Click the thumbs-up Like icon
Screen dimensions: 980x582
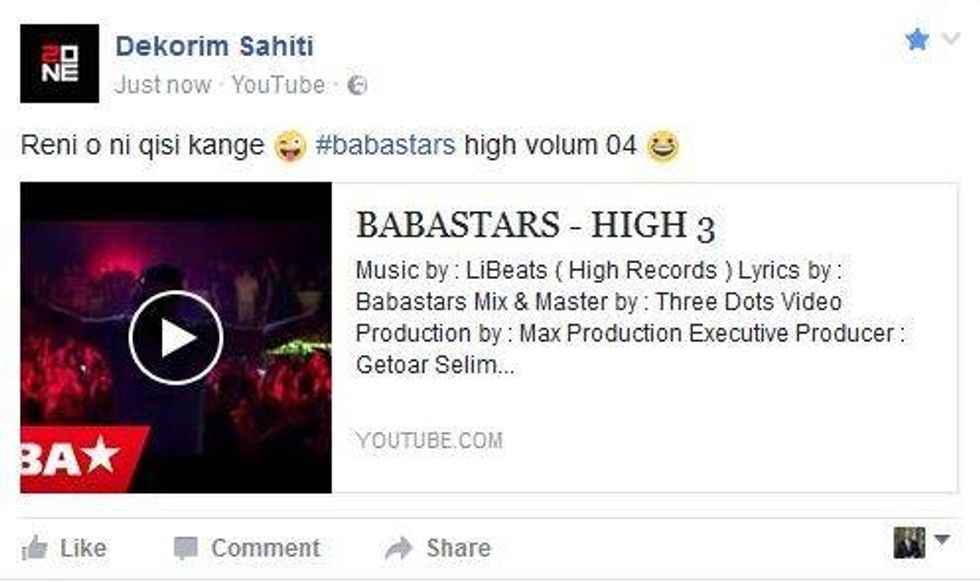(34, 548)
